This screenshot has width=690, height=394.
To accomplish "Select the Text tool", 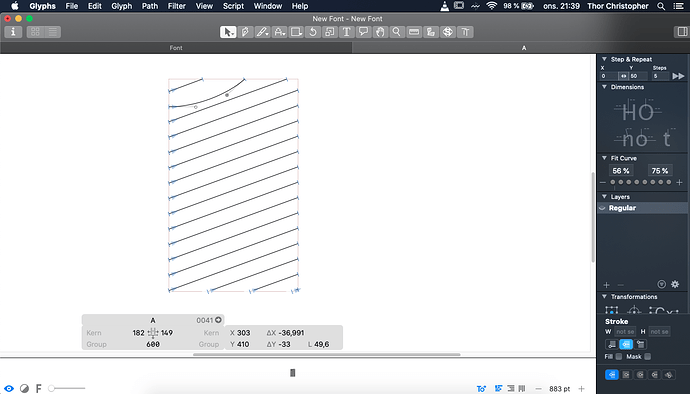I will coord(346,32).
